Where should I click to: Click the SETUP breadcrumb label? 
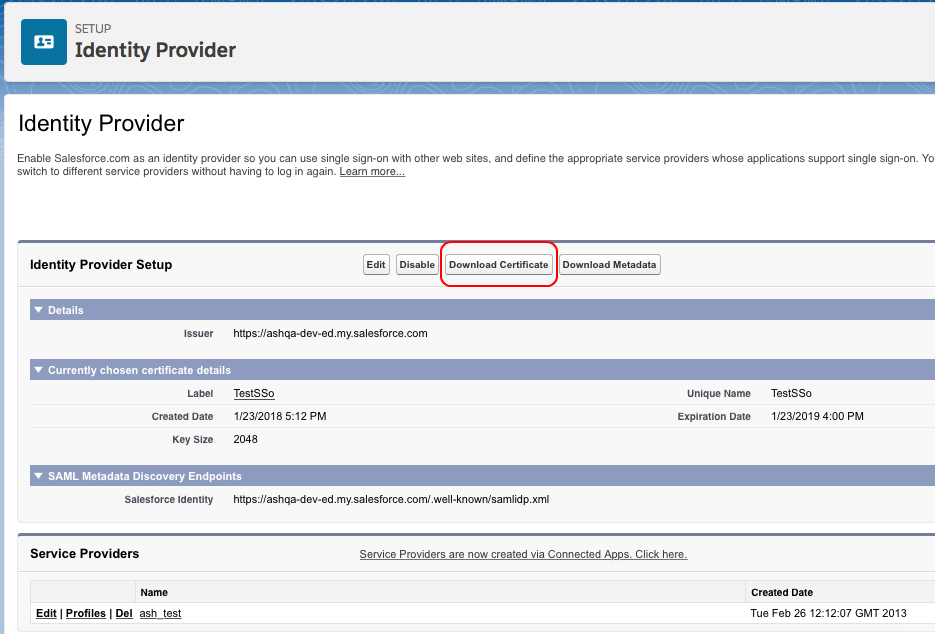tap(93, 29)
